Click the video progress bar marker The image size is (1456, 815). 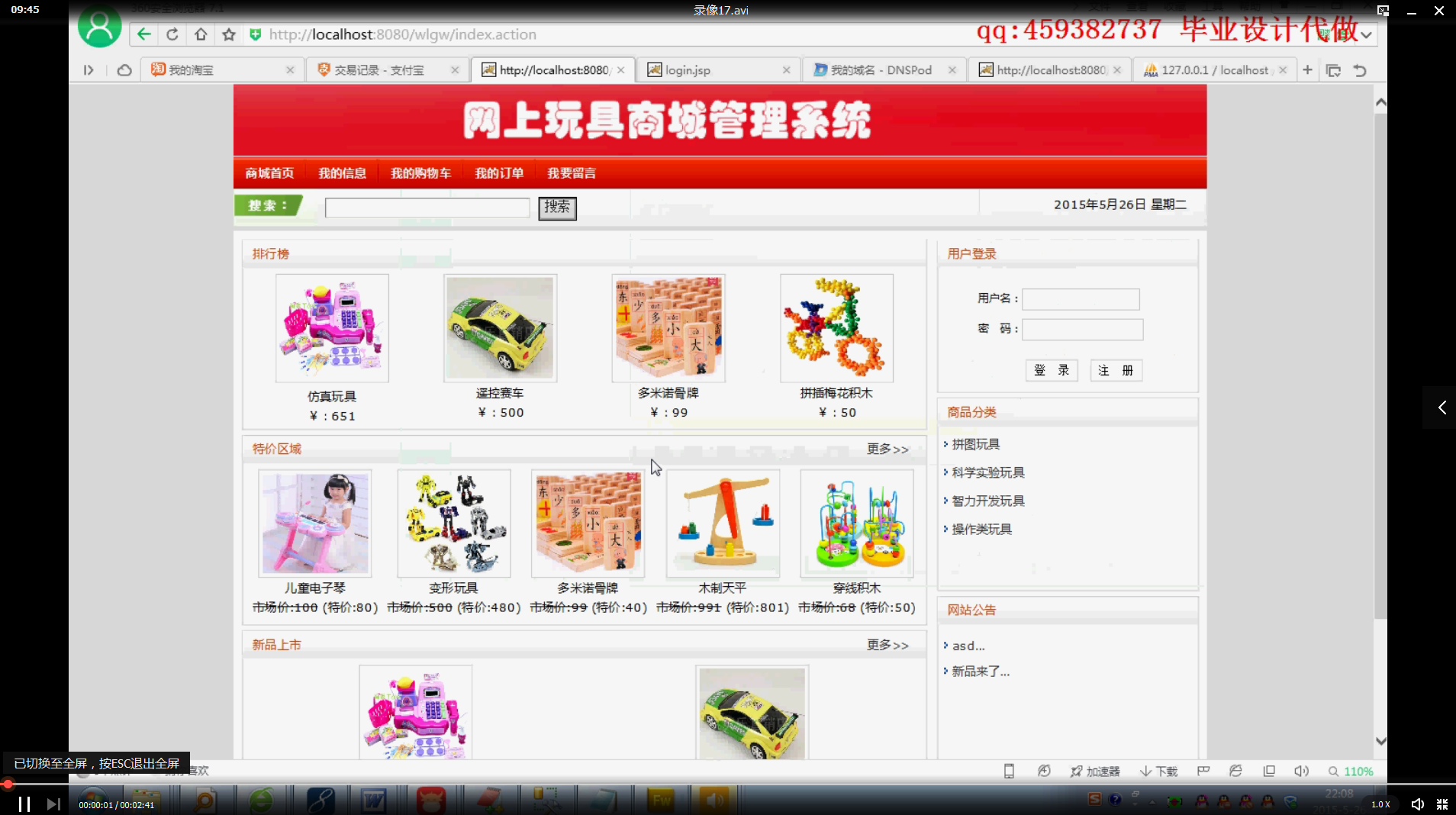8,784
